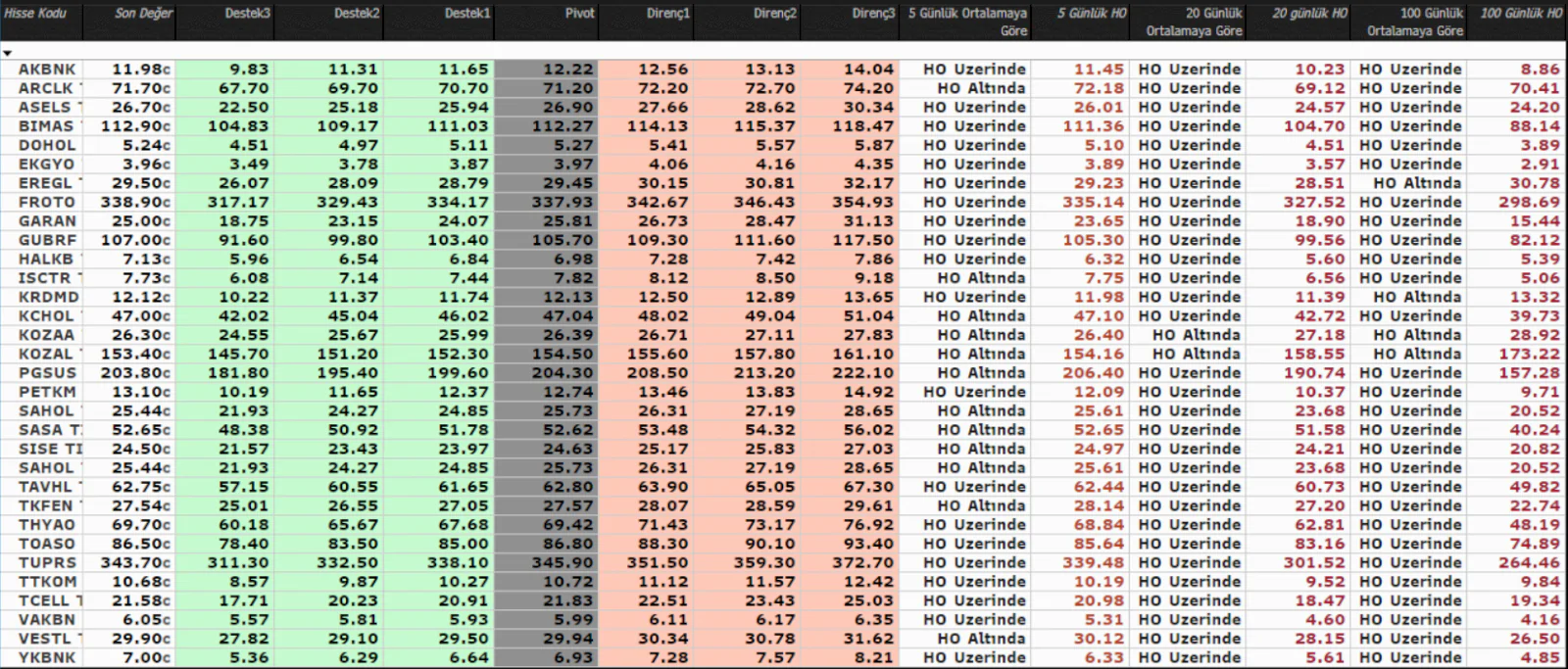The height and width of the screenshot is (669, 1568).
Task: Sort table by the Pivot column header
Action: point(579,14)
